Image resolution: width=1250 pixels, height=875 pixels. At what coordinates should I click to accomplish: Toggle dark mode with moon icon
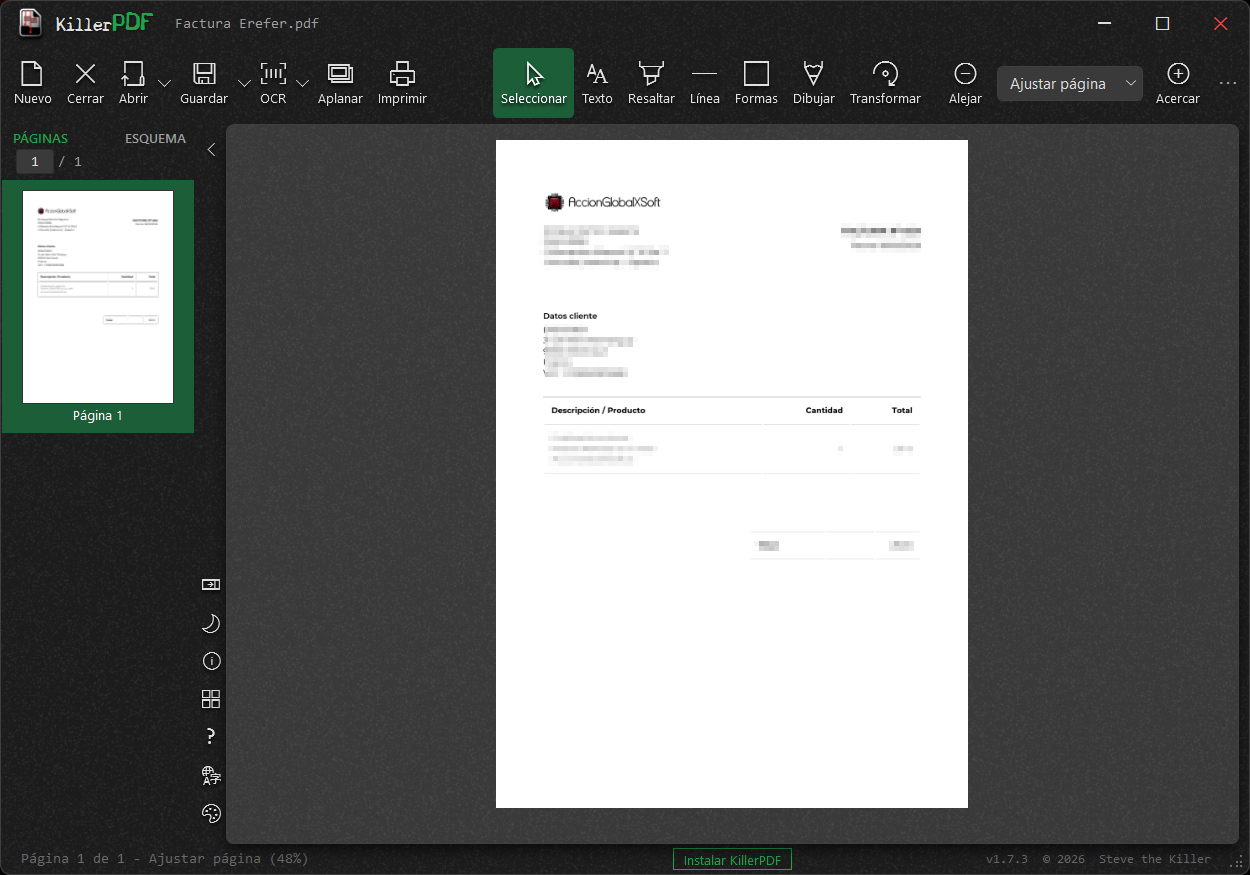click(211, 624)
